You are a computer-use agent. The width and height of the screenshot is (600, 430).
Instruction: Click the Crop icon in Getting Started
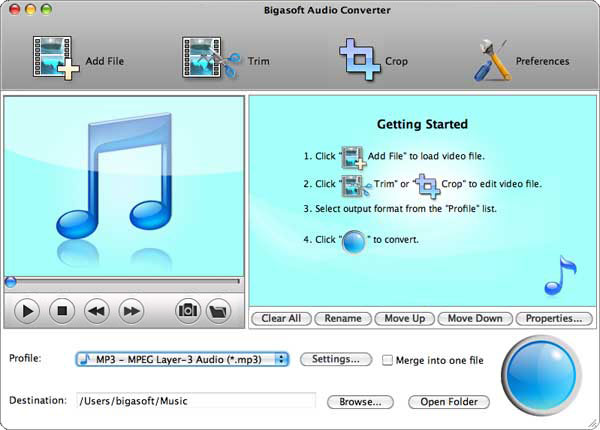click(x=427, y=186)
